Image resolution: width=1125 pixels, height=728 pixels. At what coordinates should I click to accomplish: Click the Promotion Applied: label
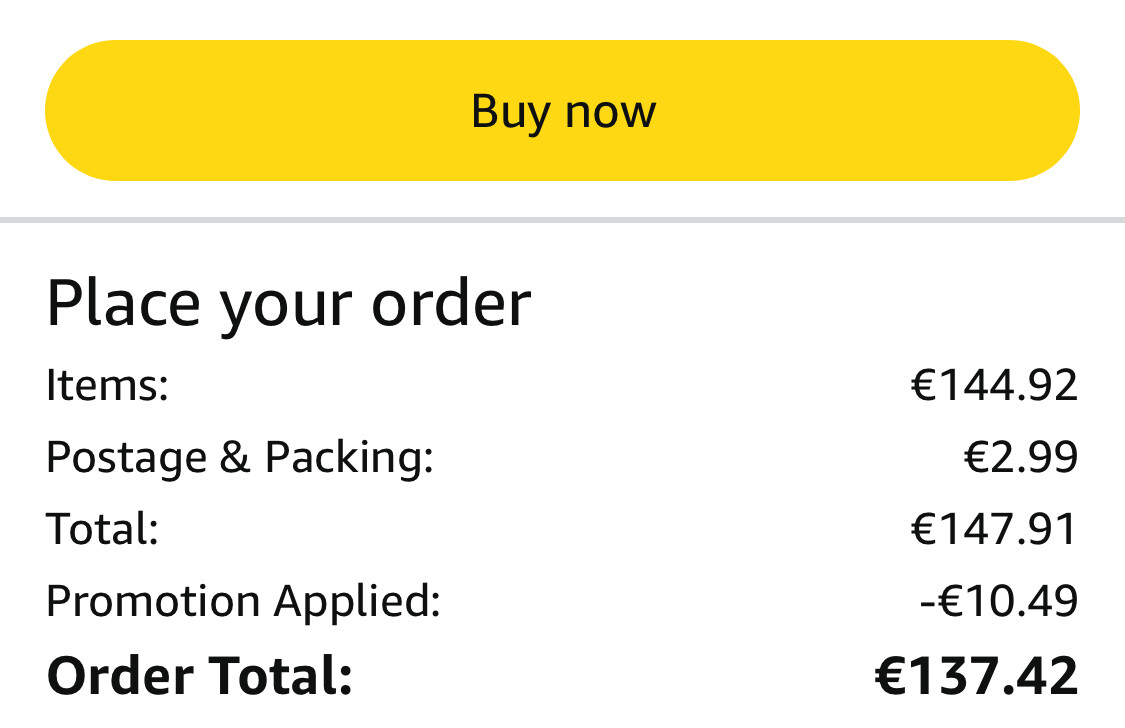pos(243,602)
